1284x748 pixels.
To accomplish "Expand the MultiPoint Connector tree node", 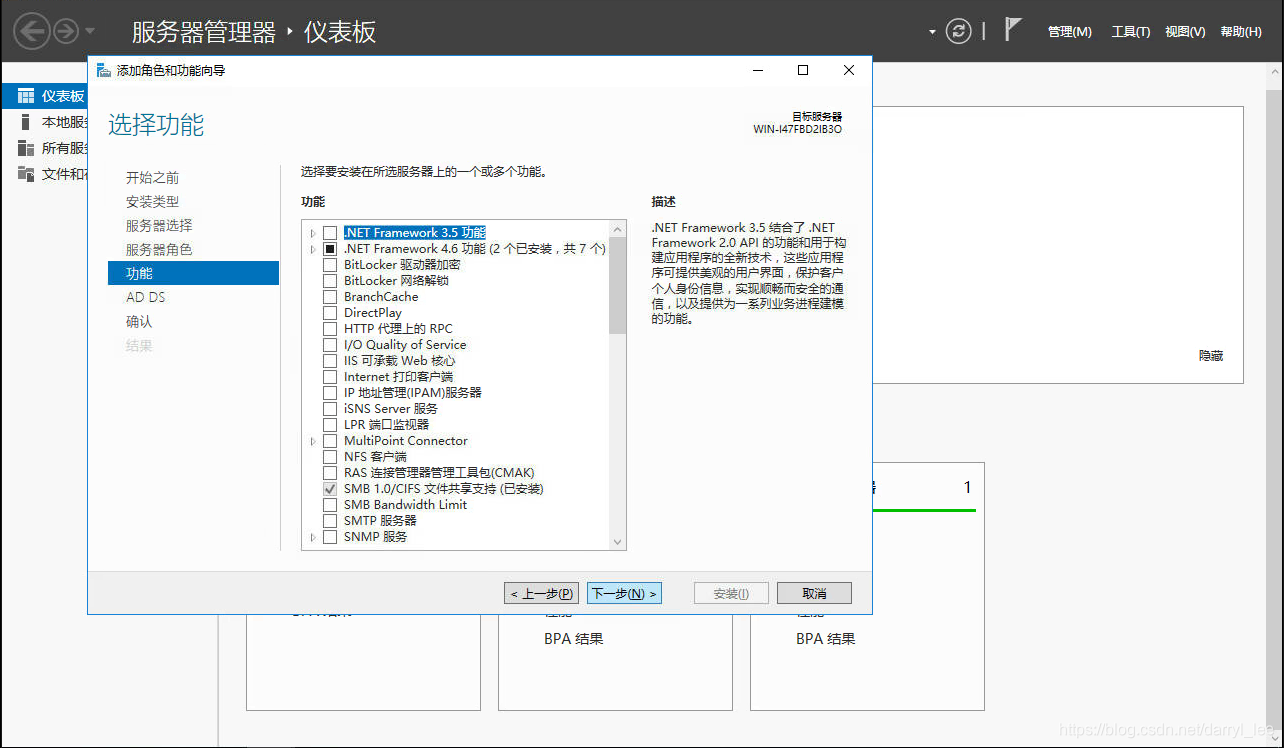I will (313, 441).
